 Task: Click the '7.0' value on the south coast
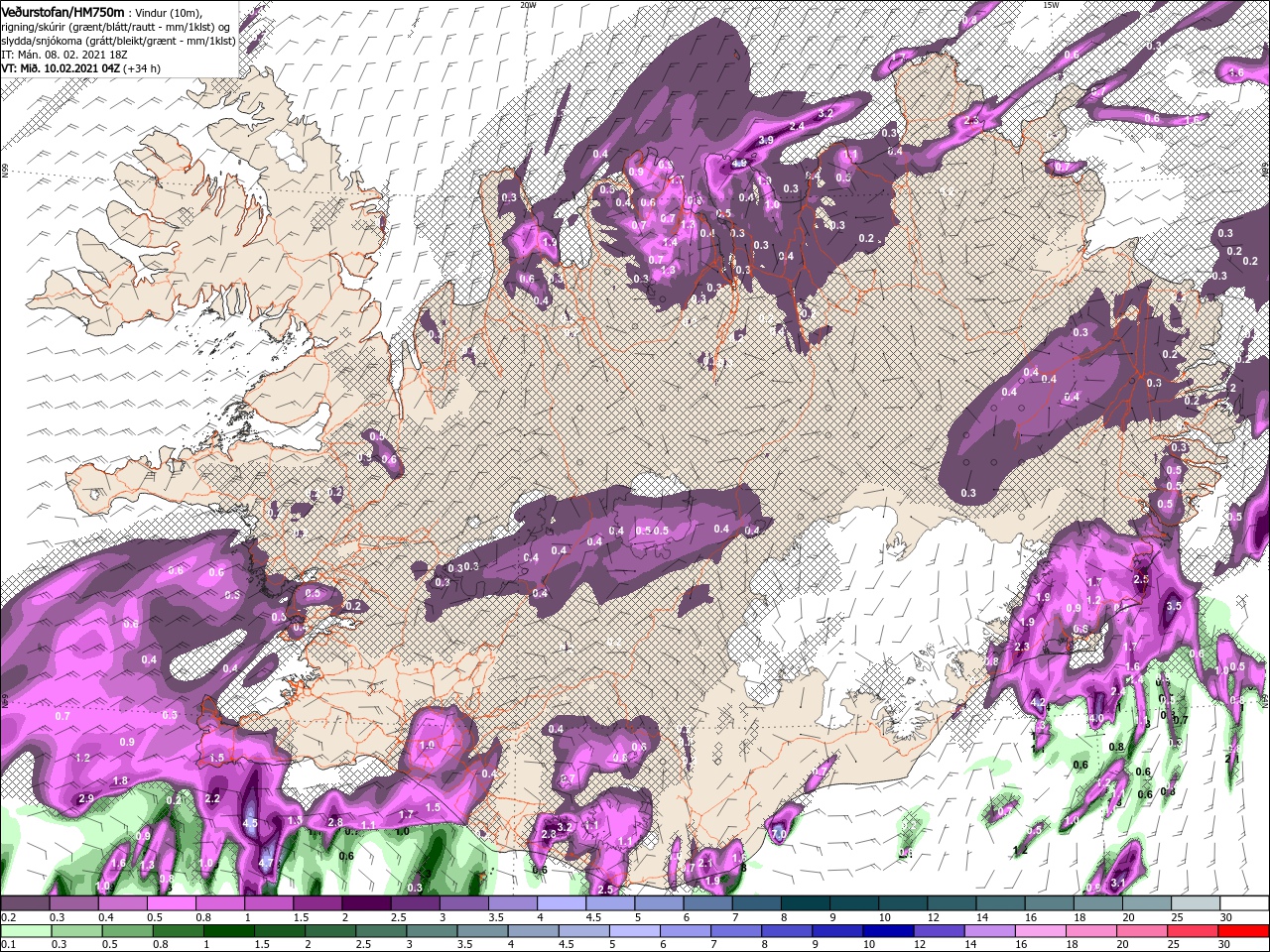[779, 835]
